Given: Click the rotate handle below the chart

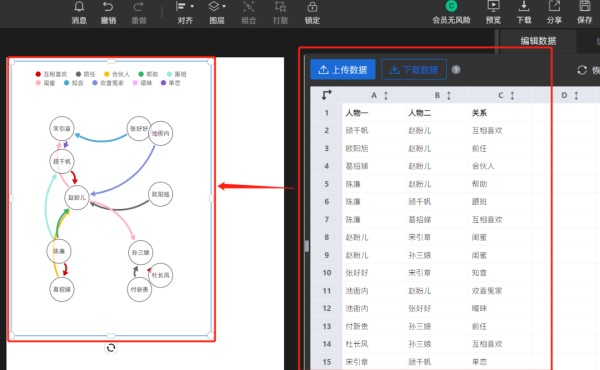Looking at the screenshot, I should pos(111,348).
